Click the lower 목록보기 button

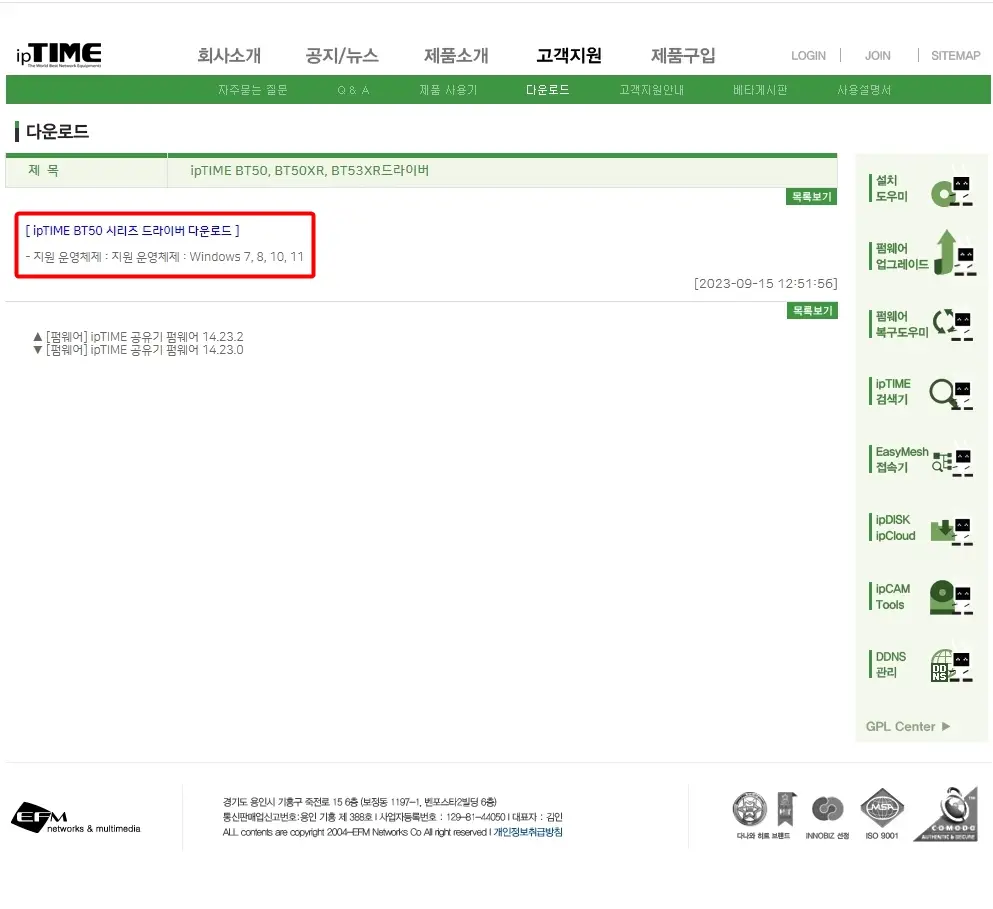coord(812,310)
